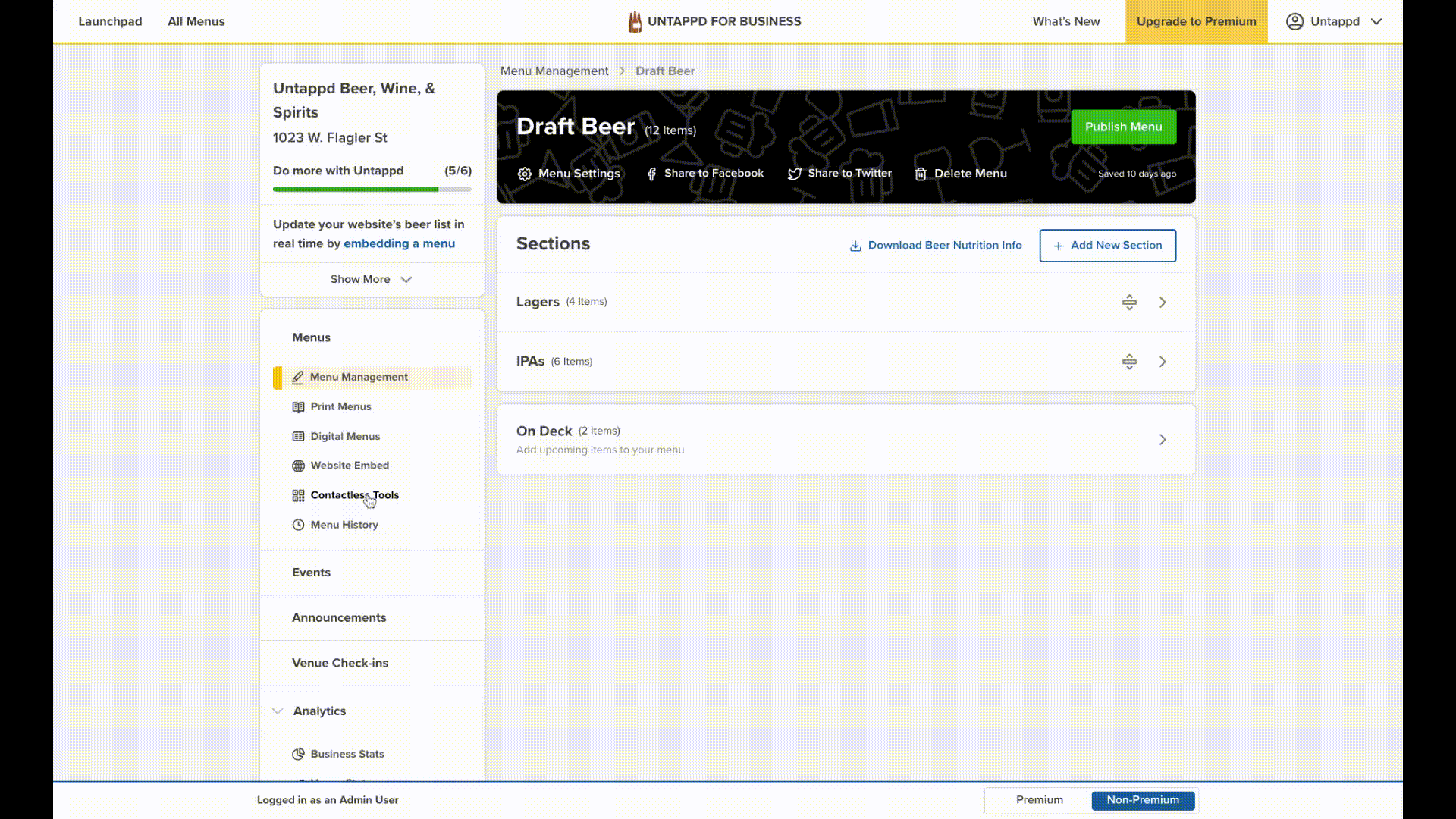Open Website Embed in sidebar
This screenshot has width=1456, height=819.
(x=350, y=466)
